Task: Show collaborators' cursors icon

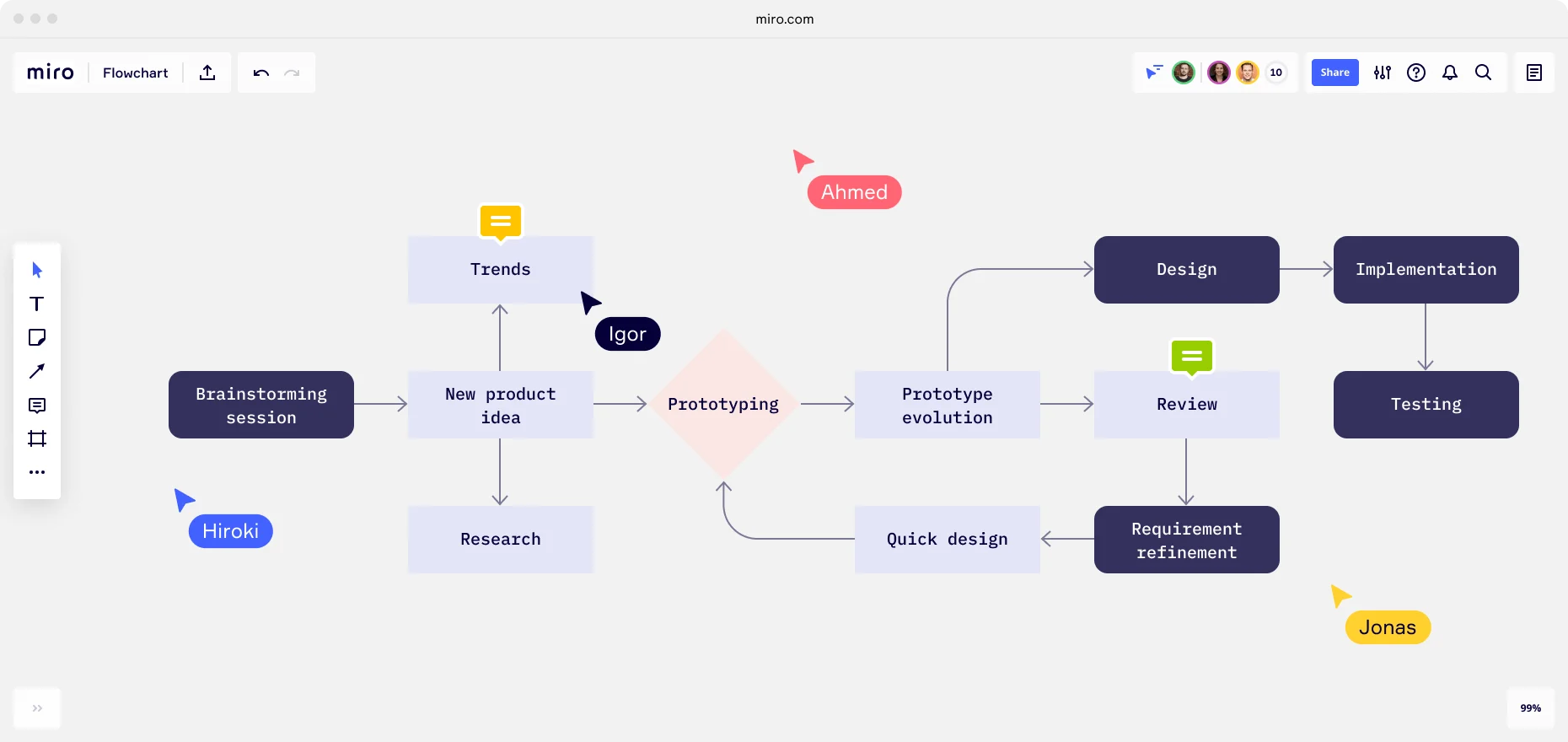Action: click(1153, 73)
